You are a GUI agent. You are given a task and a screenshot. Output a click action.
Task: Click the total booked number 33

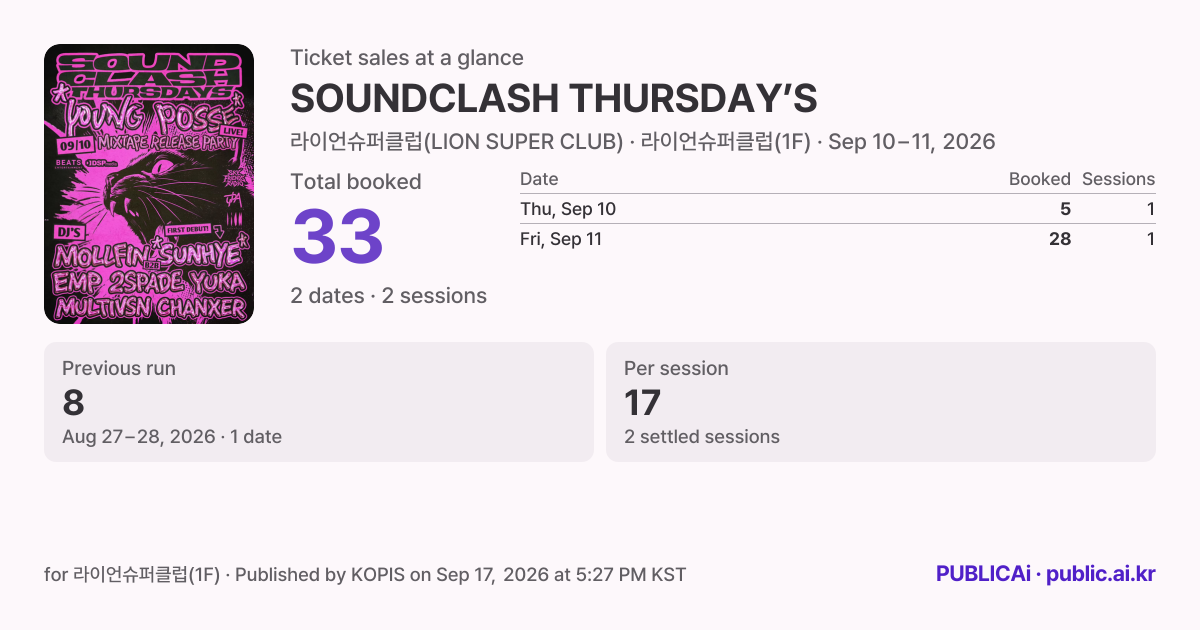point(338,237)
